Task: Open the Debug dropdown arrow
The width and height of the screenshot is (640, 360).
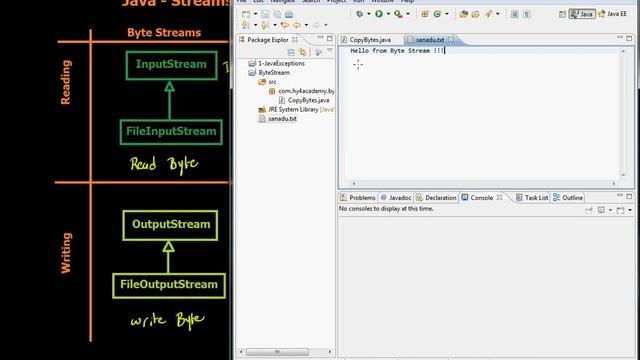Action: (x=369, y=14)
